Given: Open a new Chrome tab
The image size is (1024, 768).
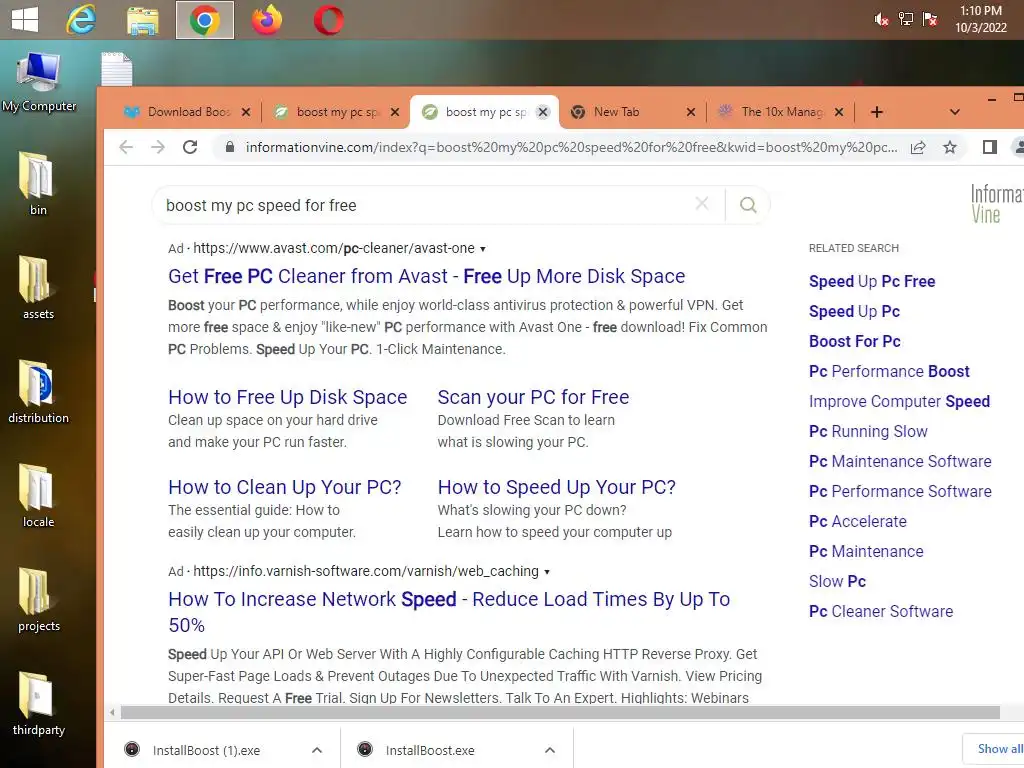Looking at the screenshot, I should tap(877, 112).
